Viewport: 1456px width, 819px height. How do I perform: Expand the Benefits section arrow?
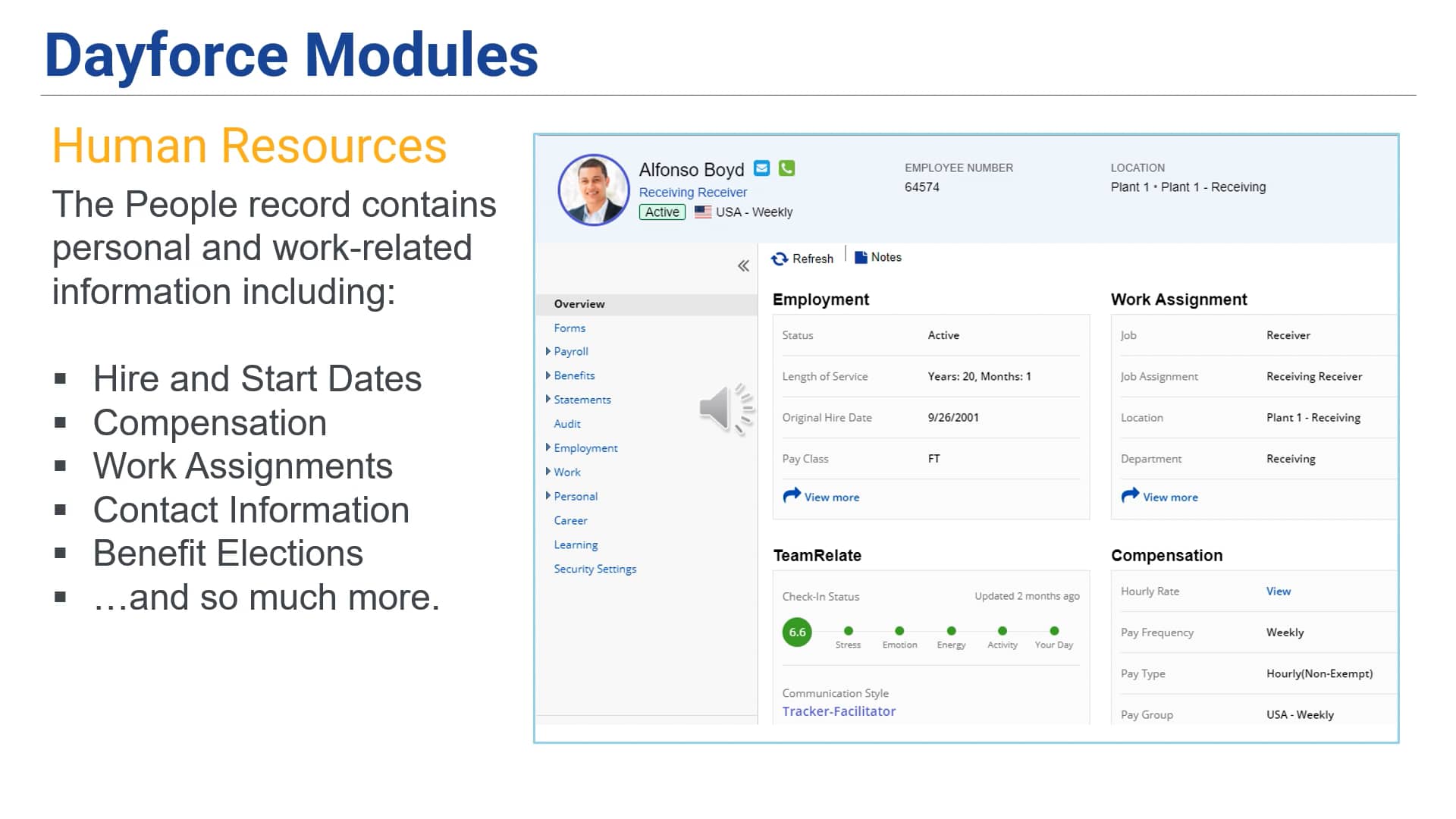(x=548, y=375)
